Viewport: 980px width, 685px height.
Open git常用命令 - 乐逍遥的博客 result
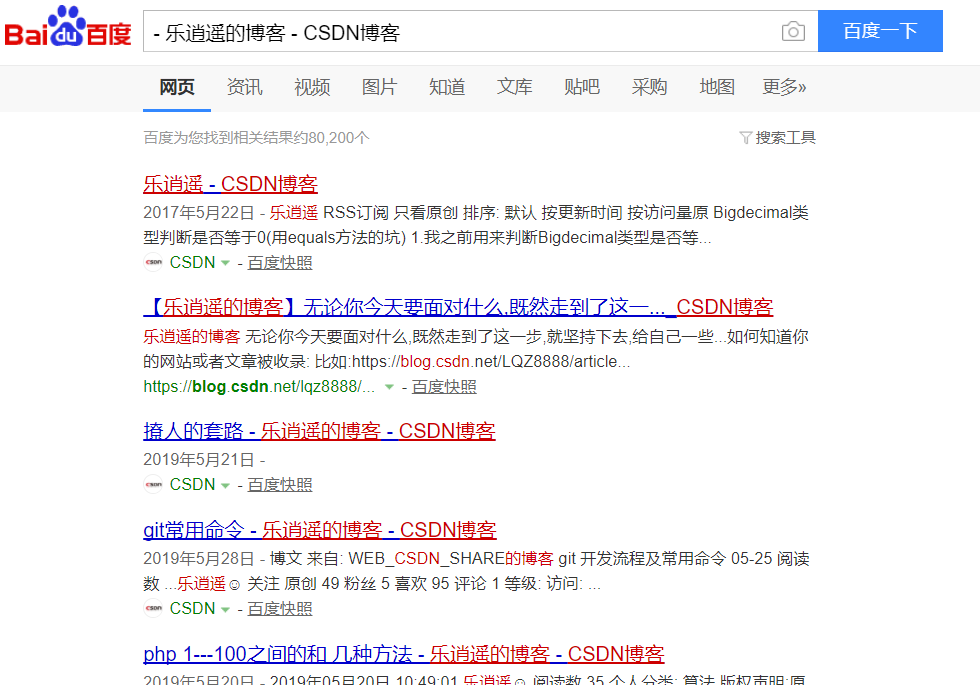coord(320,529)
